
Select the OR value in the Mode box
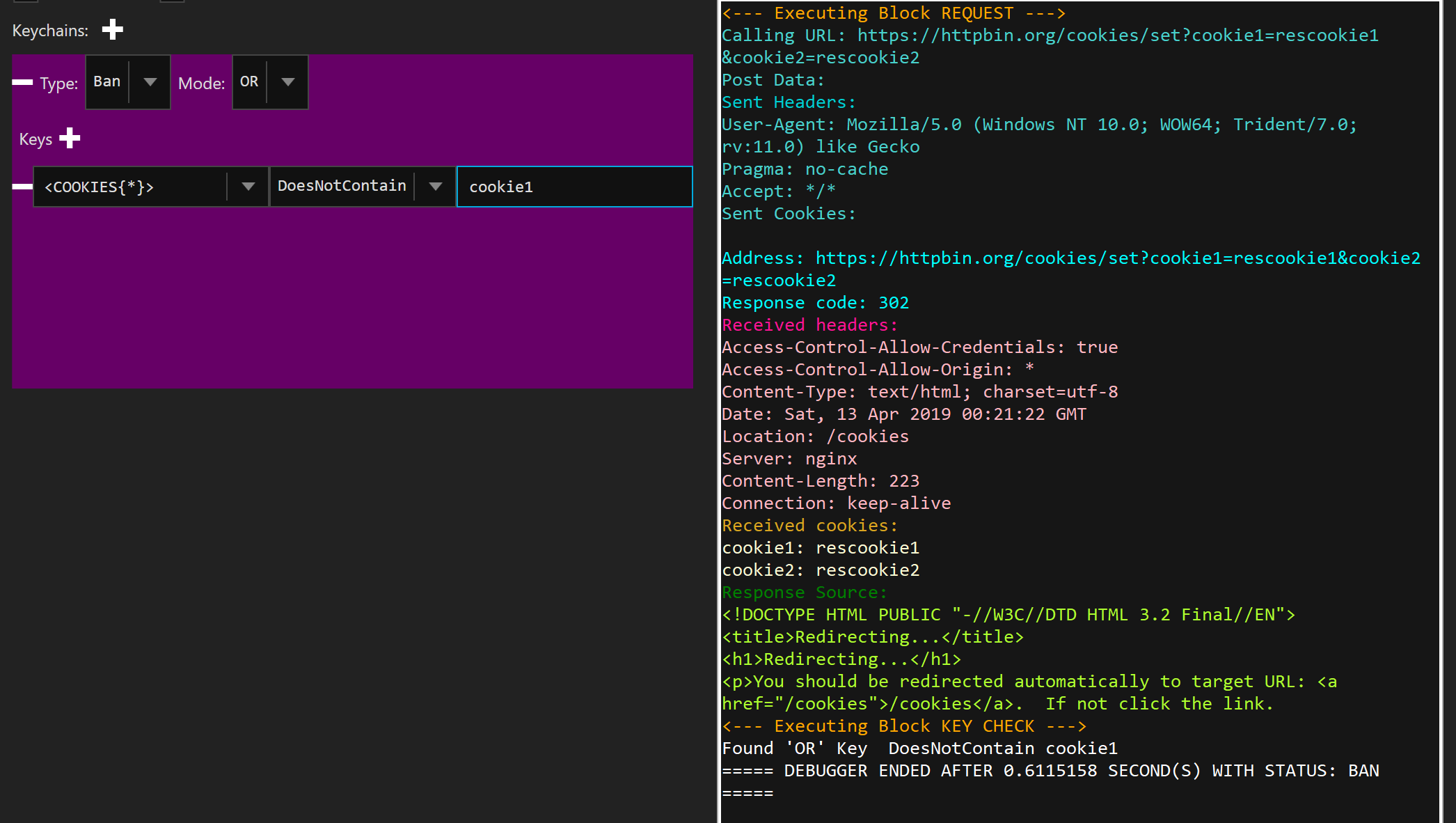click(x=249, y=81)
